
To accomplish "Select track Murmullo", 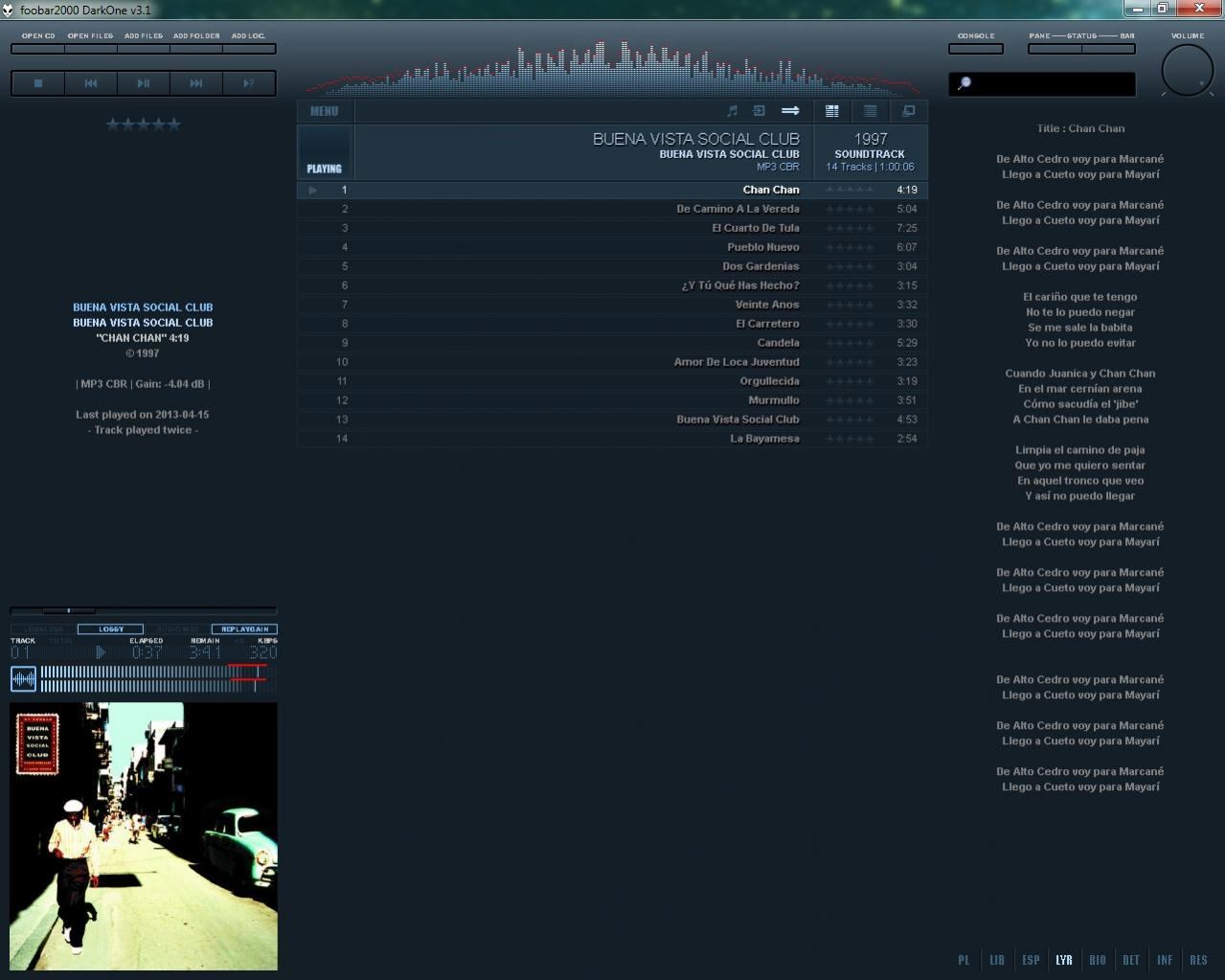I will 612,400.
